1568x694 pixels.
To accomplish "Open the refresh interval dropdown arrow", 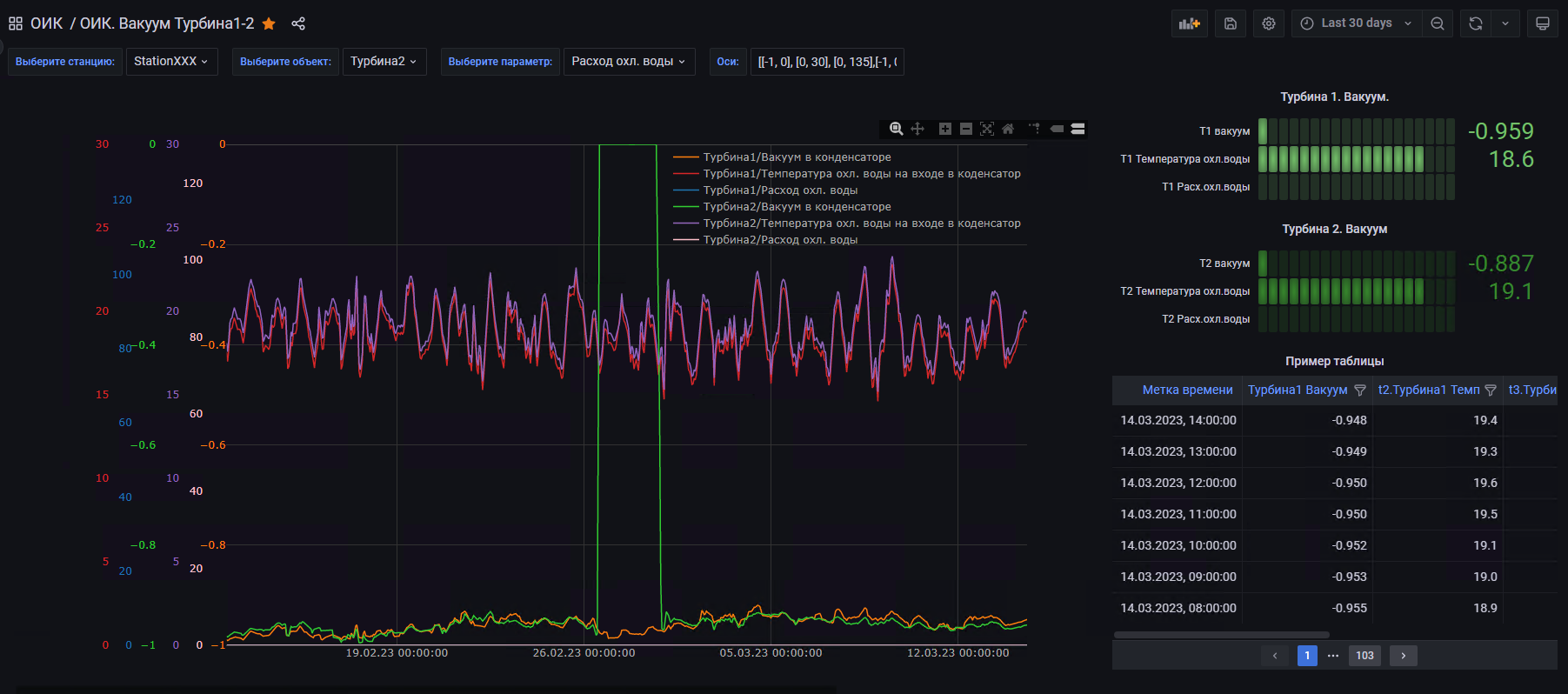I will click(x=1505, y=23).
